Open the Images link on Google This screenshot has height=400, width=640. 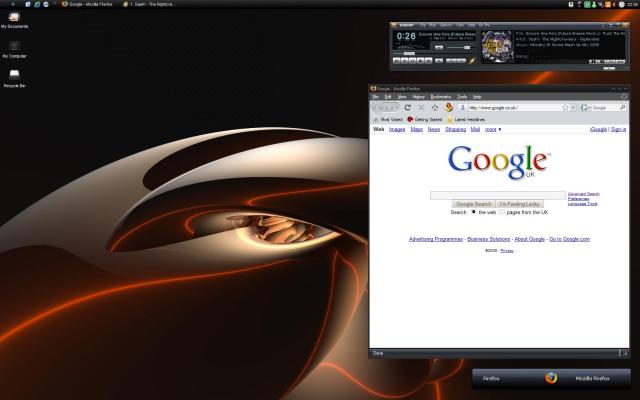397,129
